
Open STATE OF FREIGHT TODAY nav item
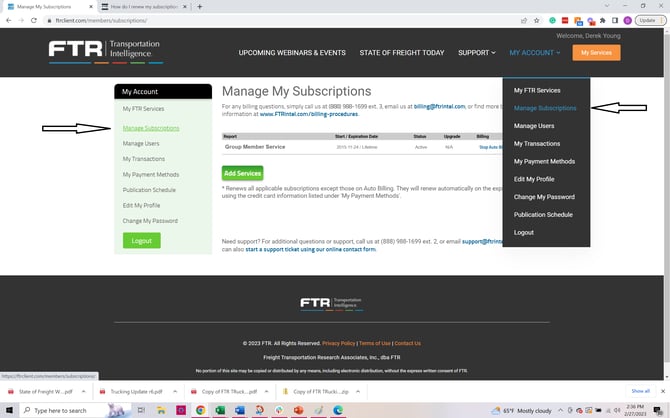pos(402,53)
